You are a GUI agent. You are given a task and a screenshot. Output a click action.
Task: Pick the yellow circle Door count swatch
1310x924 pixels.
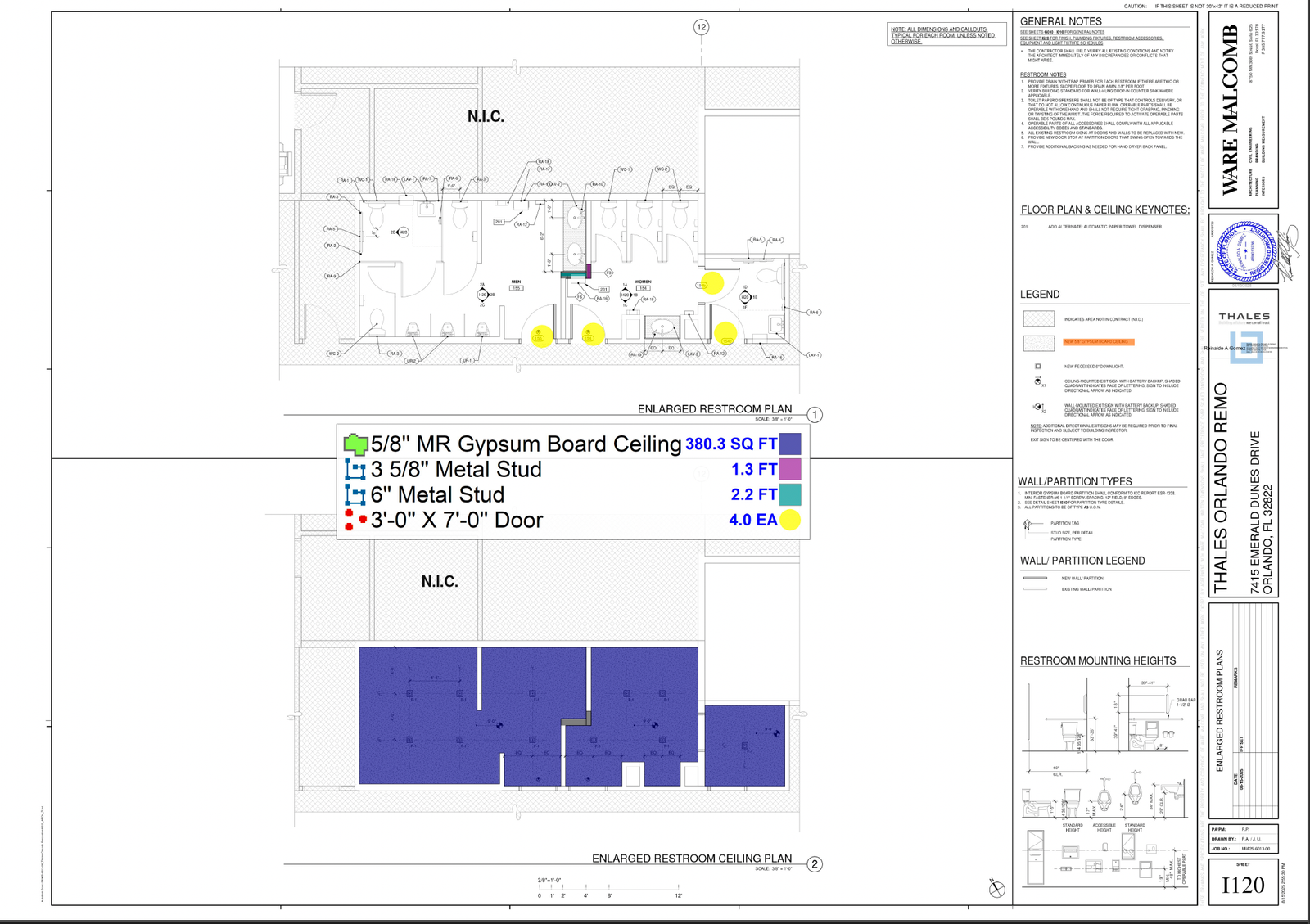tap(790, 520)
